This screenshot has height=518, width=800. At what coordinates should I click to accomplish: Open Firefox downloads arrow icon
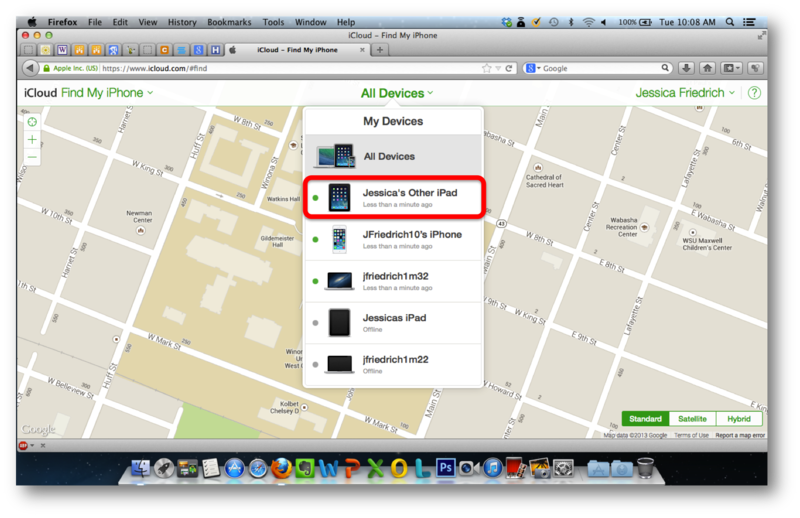click(x=687, y=68)
